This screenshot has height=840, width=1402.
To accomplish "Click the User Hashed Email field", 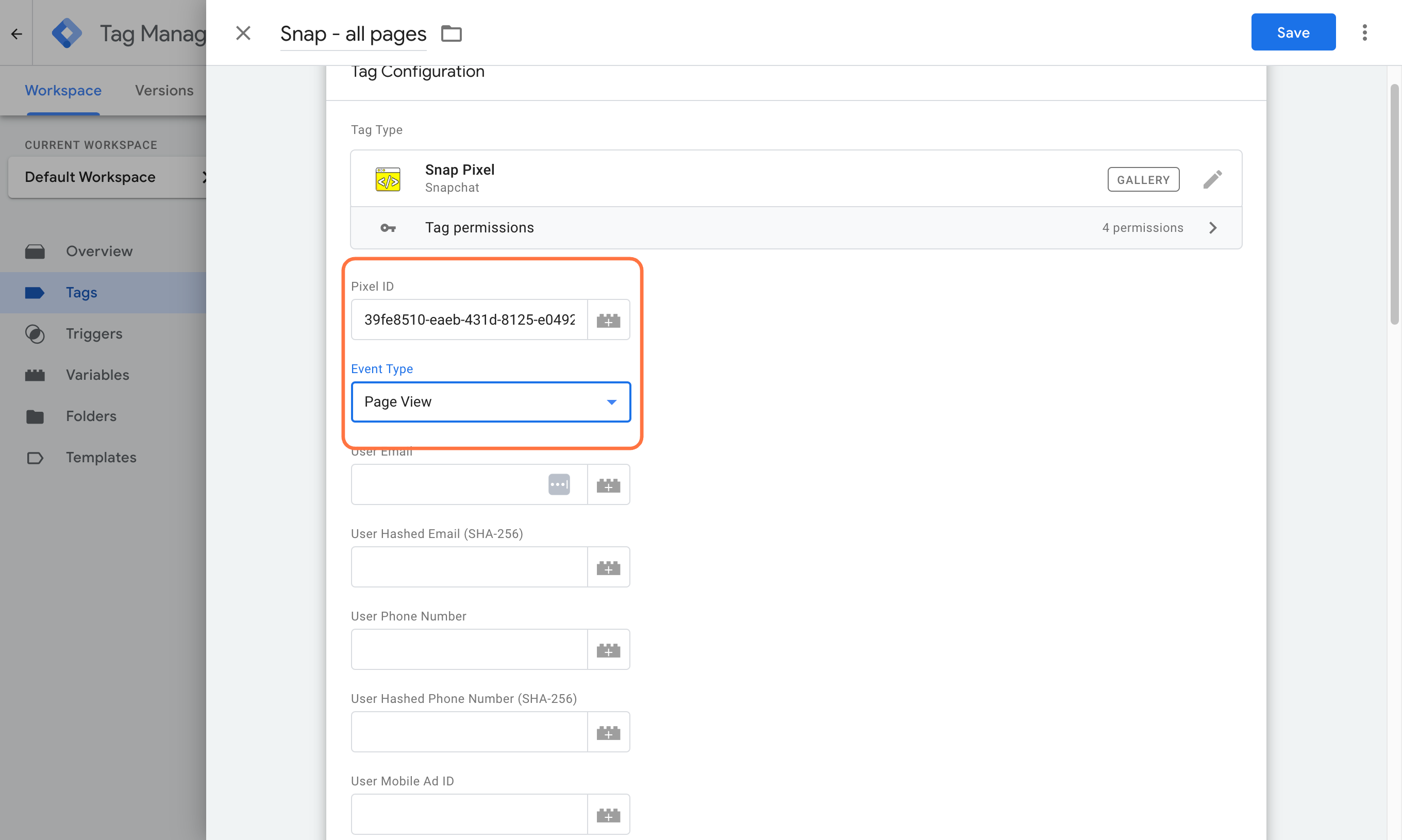I will [x=469, y=566].
